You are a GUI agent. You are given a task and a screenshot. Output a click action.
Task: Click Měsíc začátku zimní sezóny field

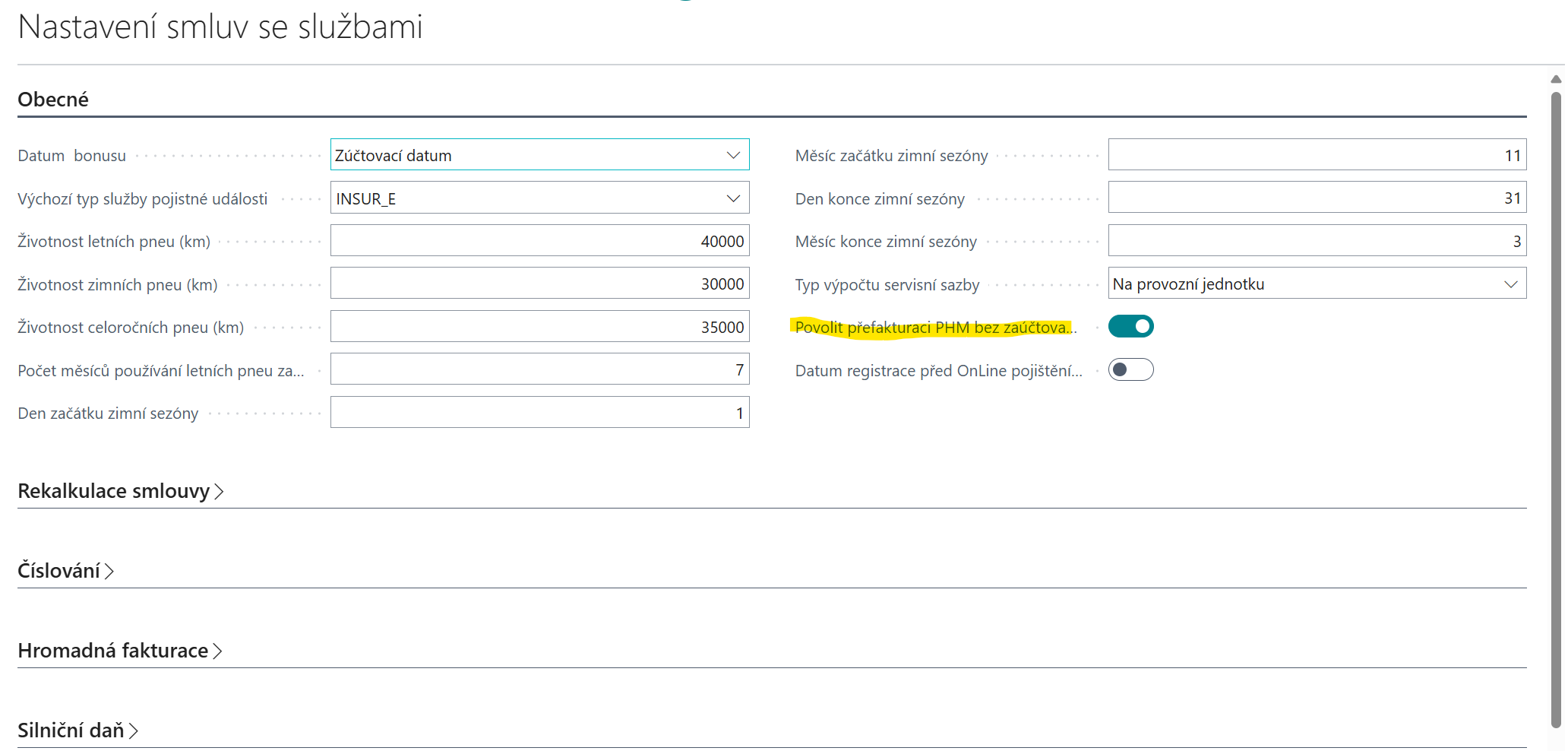(1317, 155)
